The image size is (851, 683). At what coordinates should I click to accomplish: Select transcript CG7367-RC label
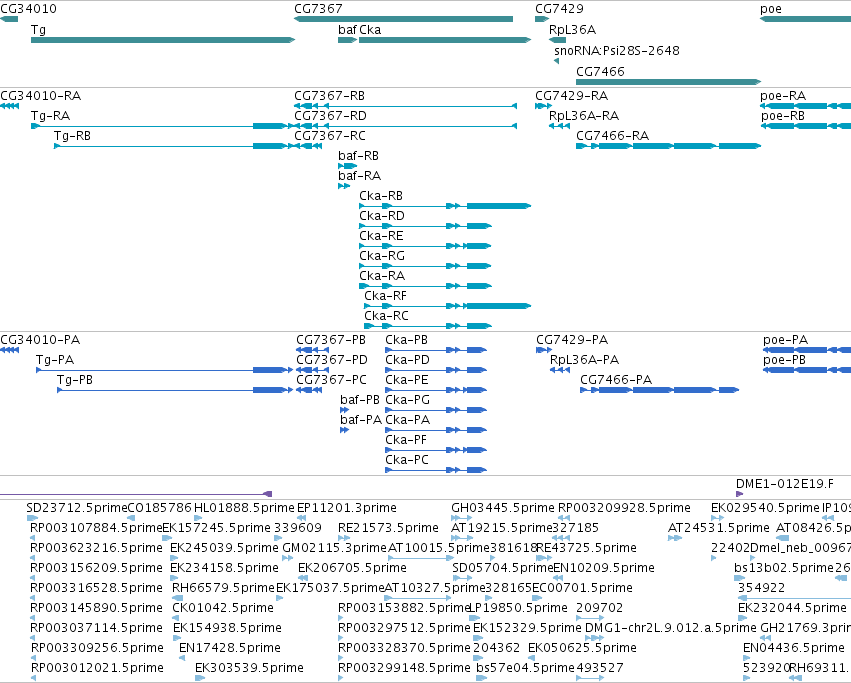(x=330, y=136)
